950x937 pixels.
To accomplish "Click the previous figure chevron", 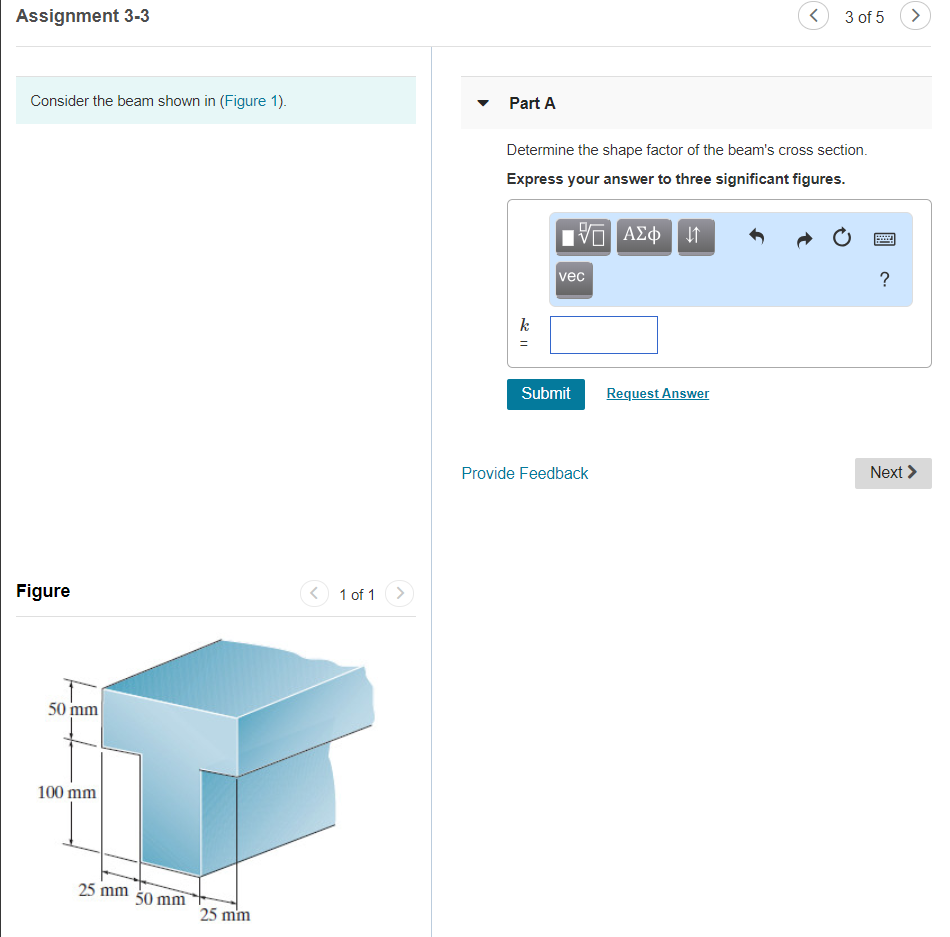I will click(x=314, y=593).
